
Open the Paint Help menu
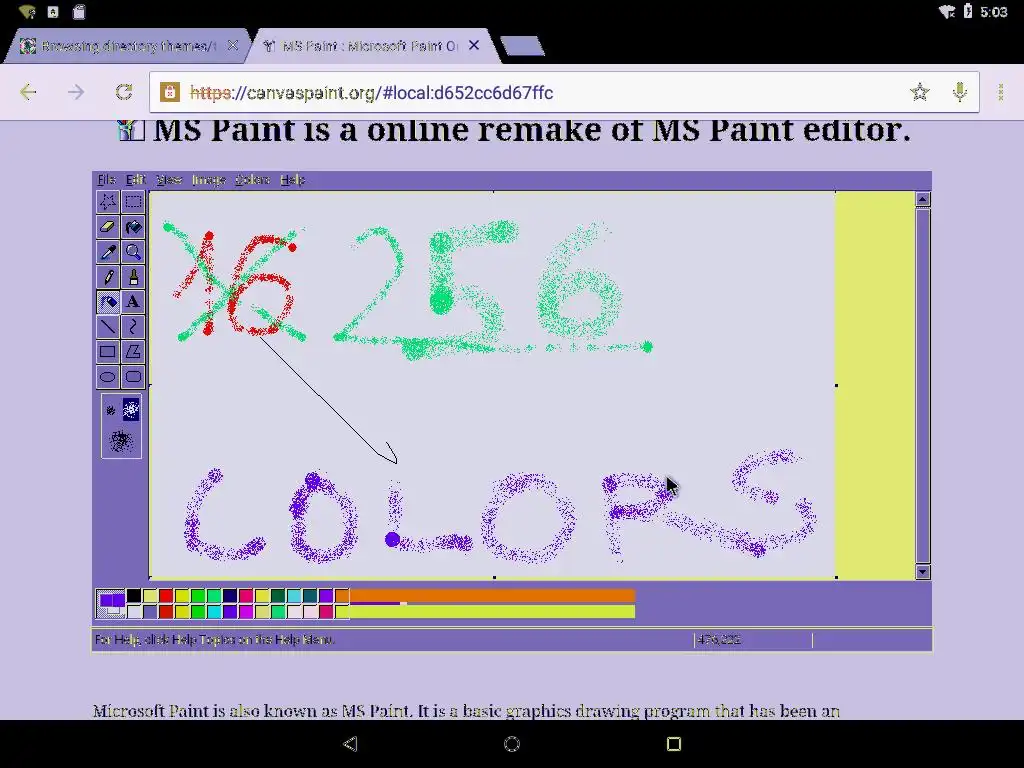tap(293, 180)
